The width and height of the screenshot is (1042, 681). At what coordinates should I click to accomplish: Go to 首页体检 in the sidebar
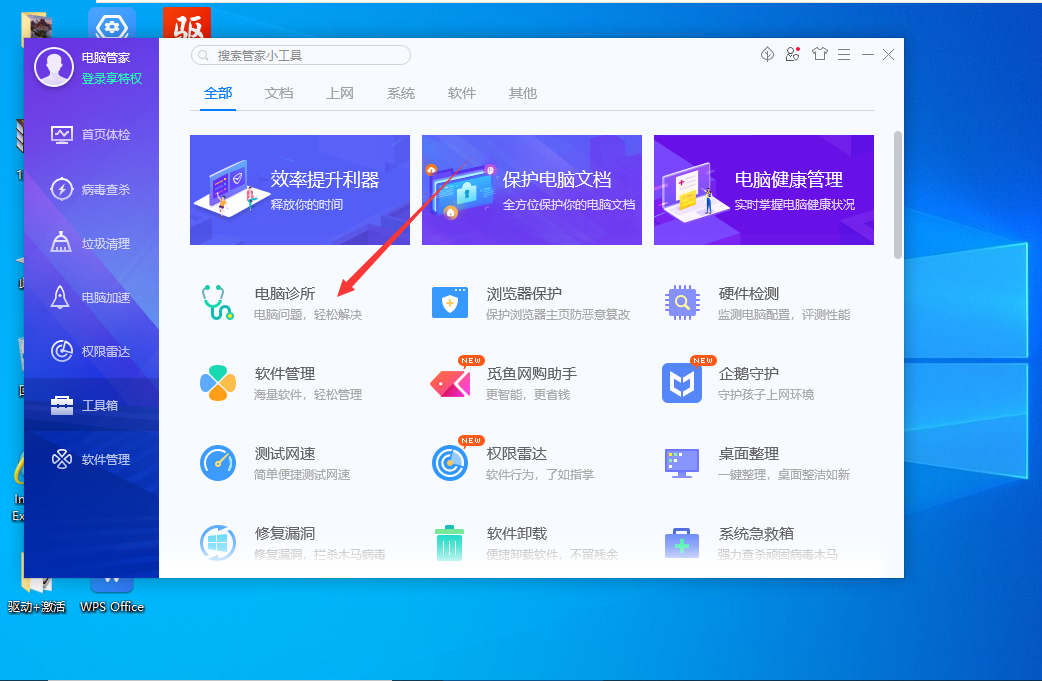click(91, 135)
